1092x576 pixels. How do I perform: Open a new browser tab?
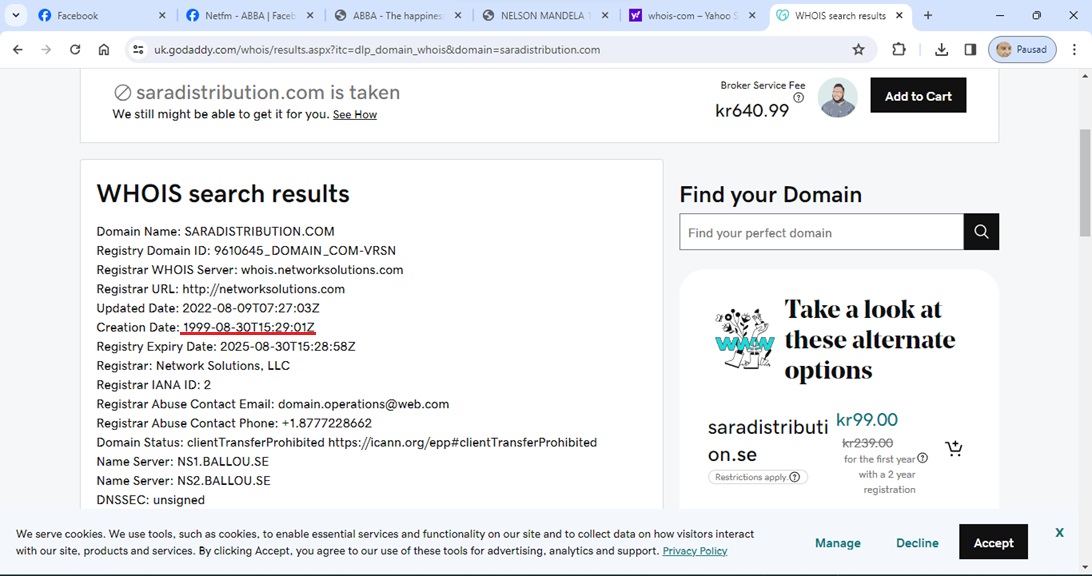pos(928,15)
